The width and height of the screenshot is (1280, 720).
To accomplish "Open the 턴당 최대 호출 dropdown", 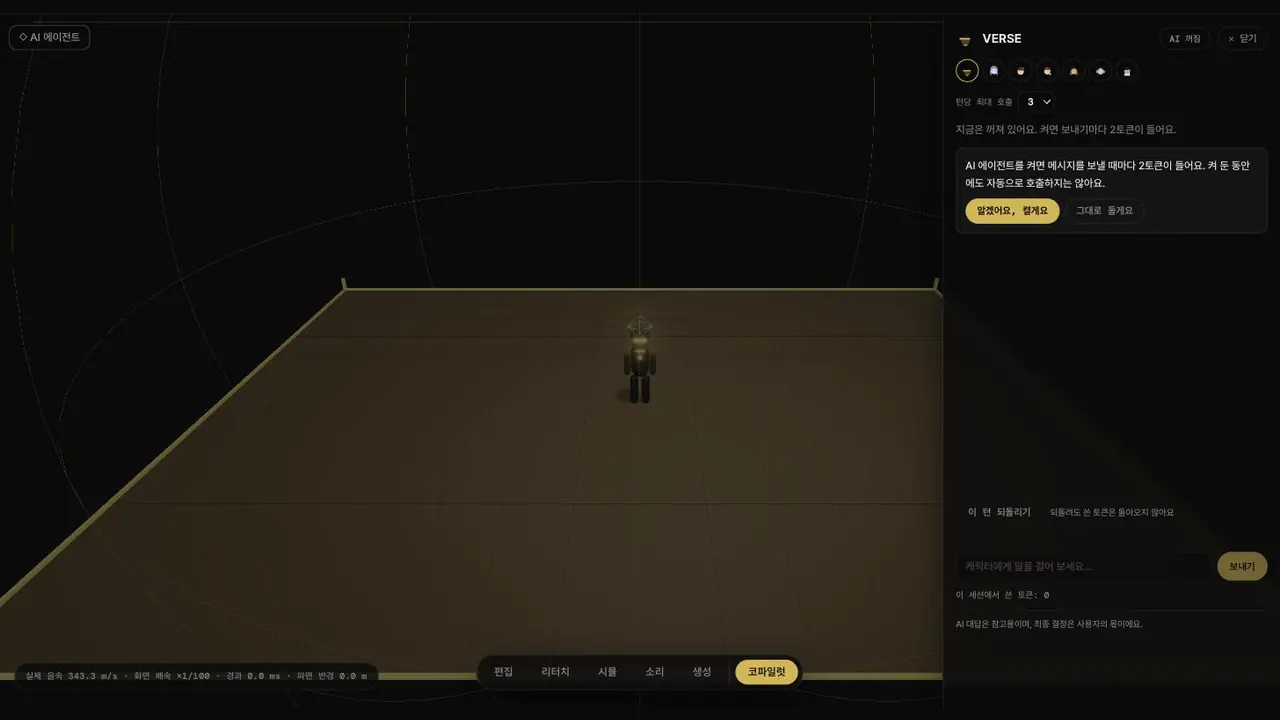I will click(x=1036, y=102).
